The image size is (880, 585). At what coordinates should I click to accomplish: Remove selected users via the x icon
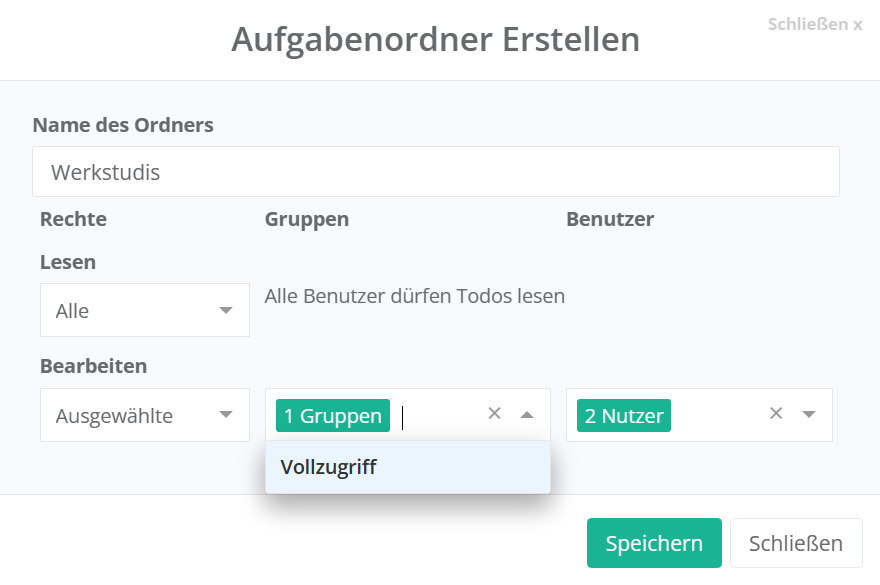click(776, 414)
